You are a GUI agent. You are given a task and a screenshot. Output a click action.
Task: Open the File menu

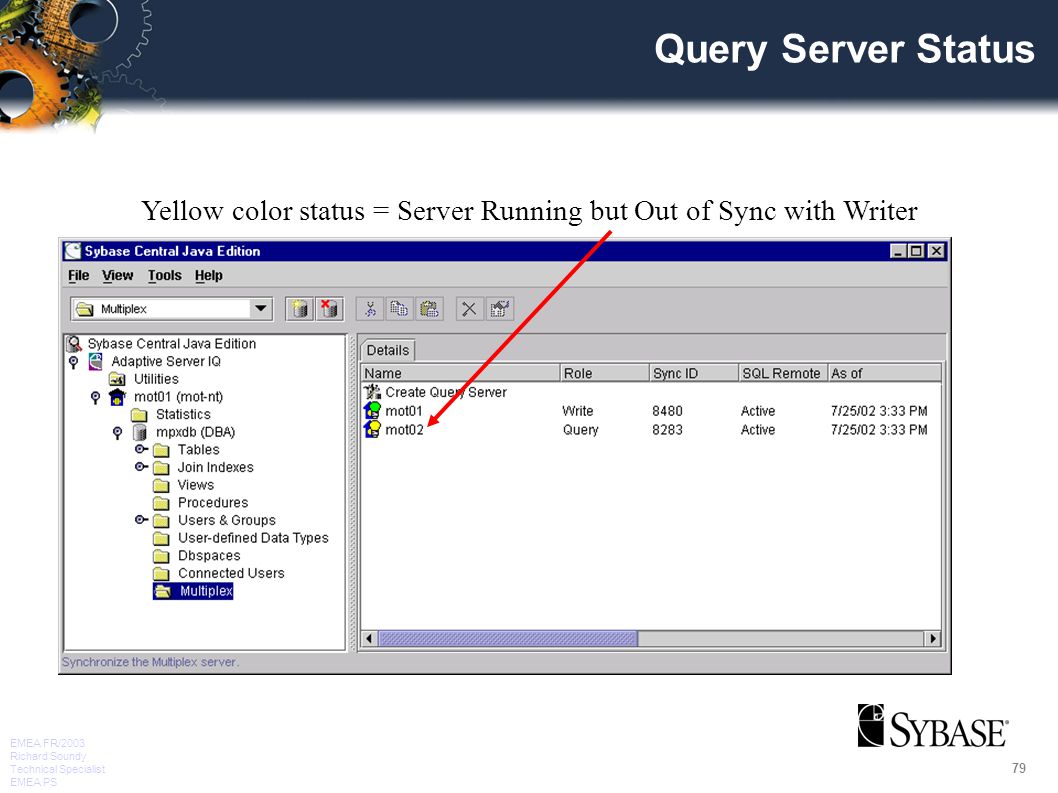78,275
